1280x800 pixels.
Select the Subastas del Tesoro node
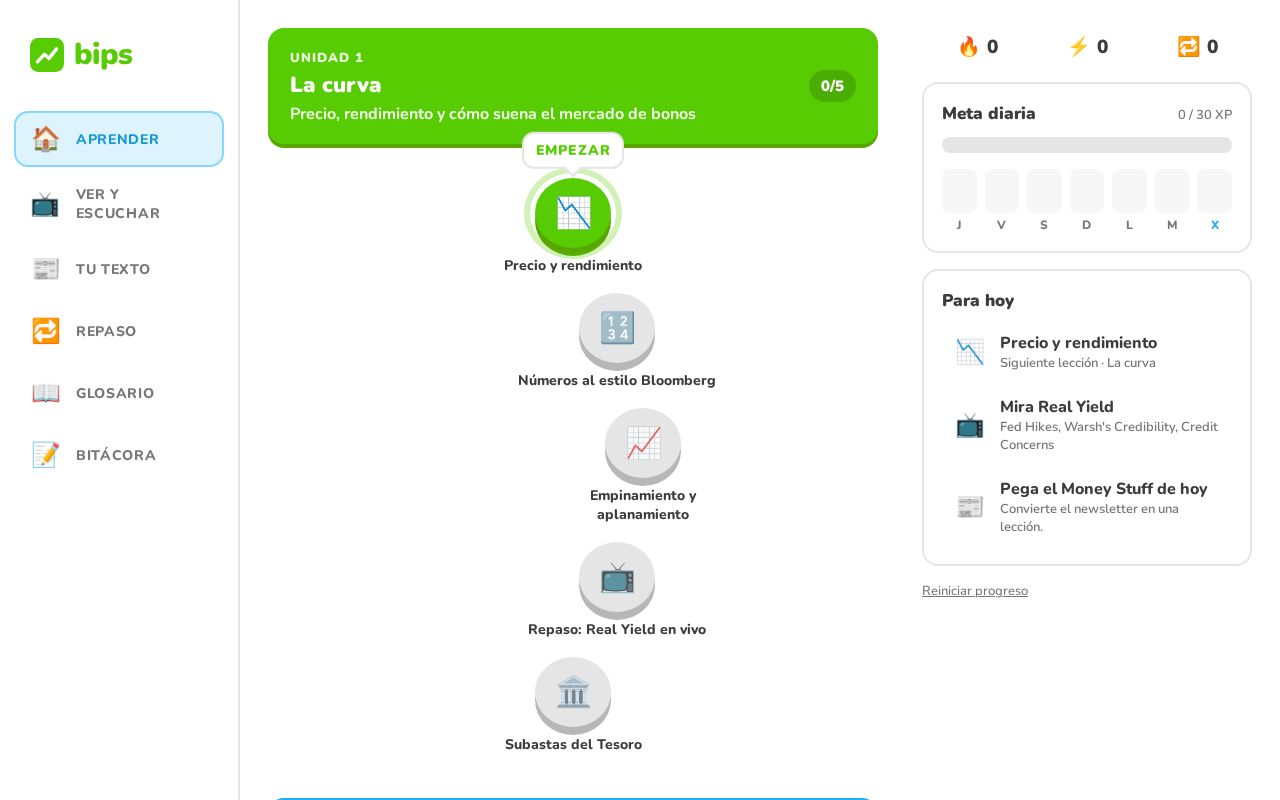(573, 695)
